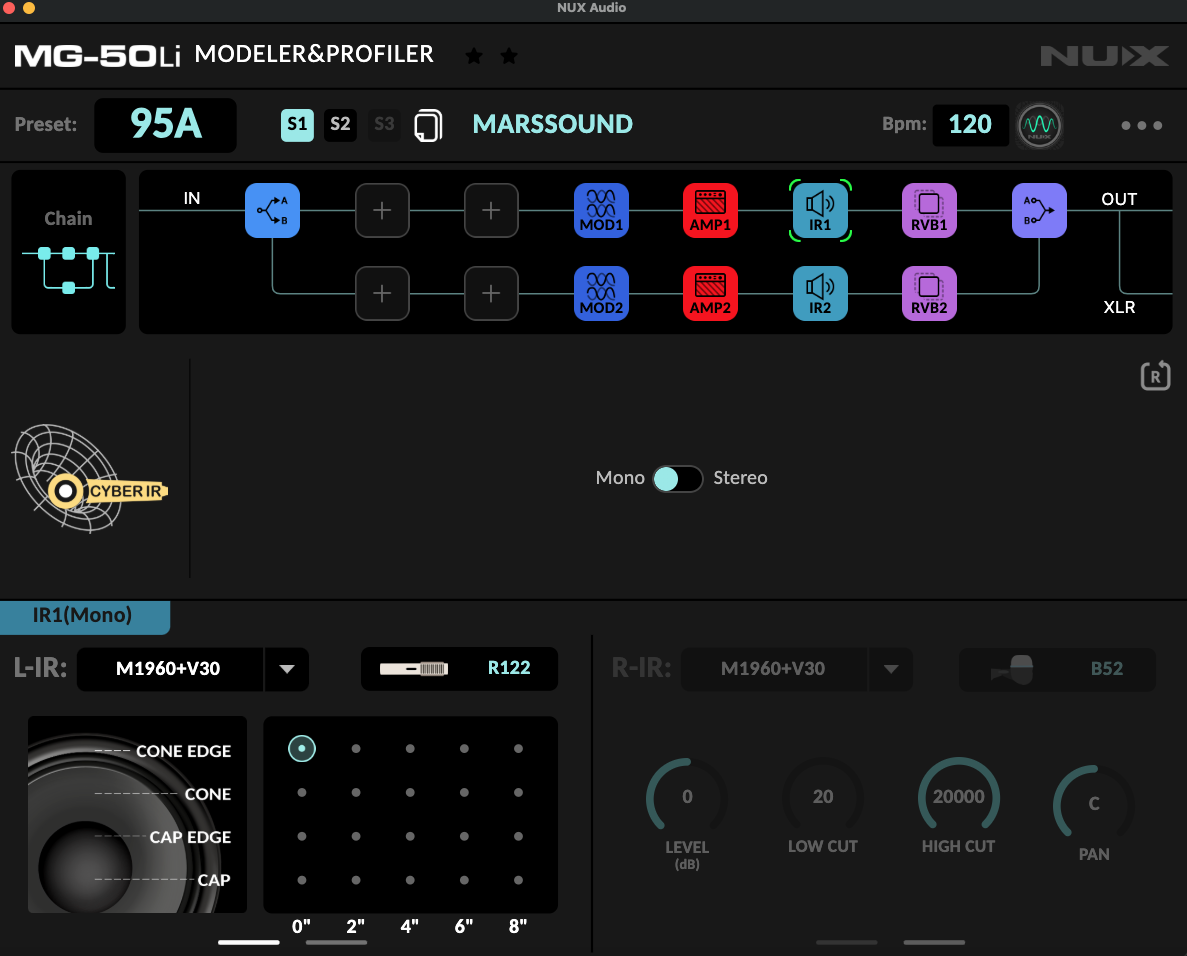Click the CAP EDGE label
This screenshot has width=1187, height=956.
click(190, 837)
